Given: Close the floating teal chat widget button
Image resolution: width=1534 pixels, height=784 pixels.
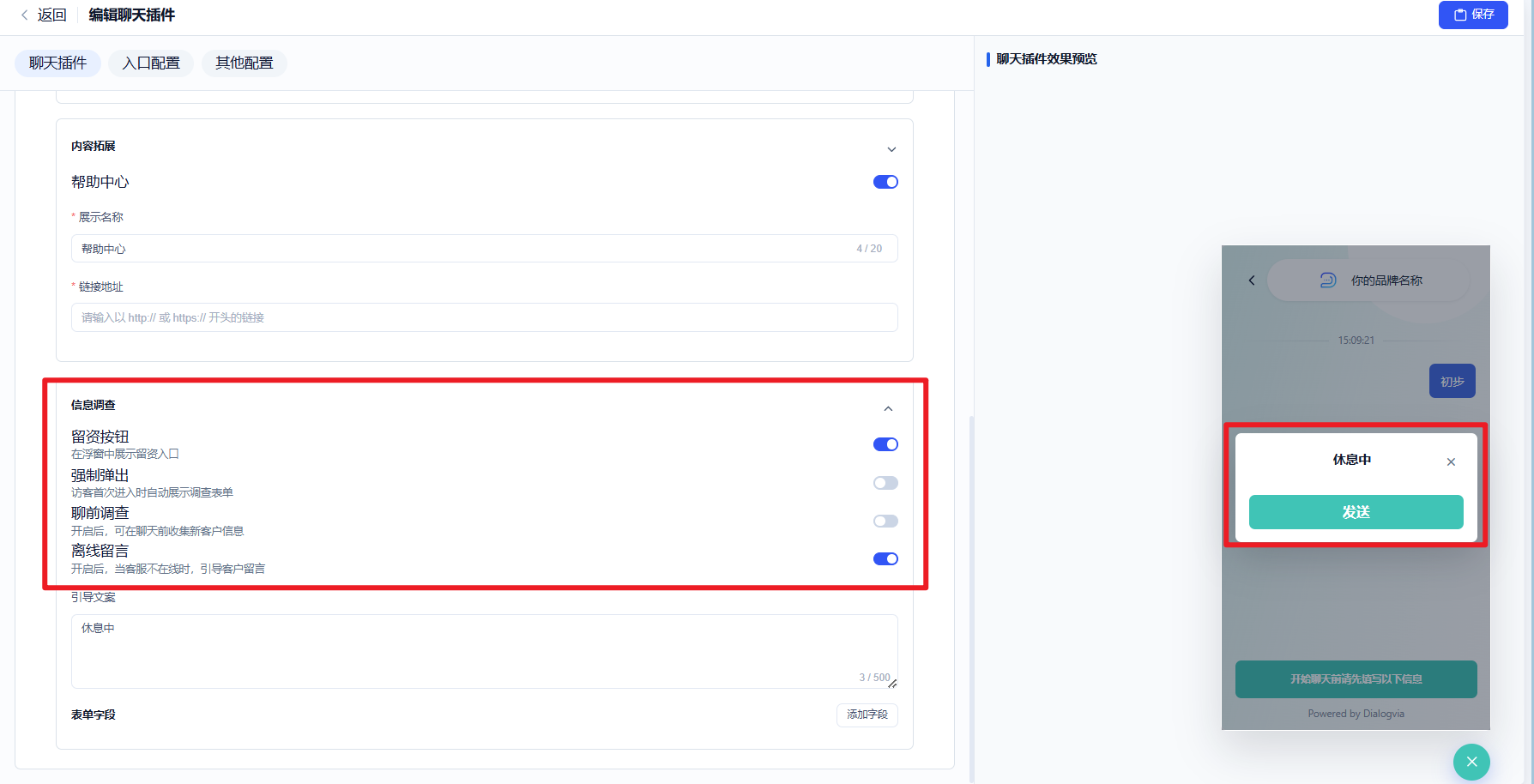Looking at the screenshot, I should coord(1471,762).
